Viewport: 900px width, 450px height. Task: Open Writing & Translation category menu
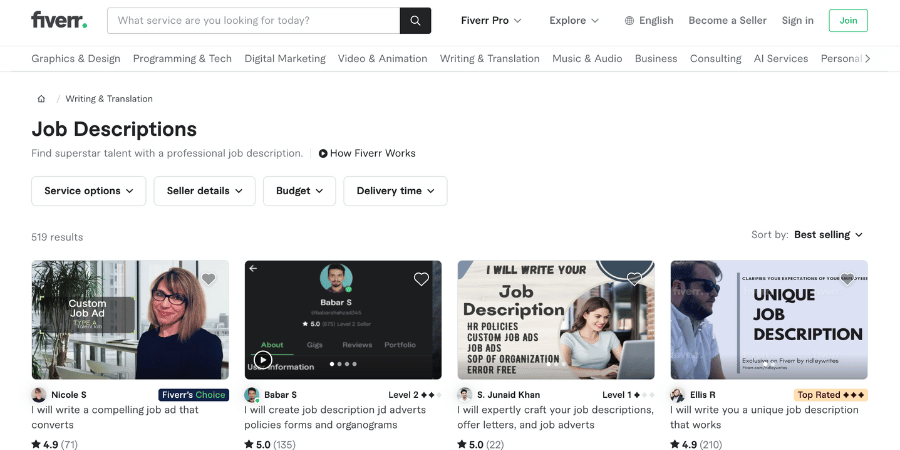[490, 59]
